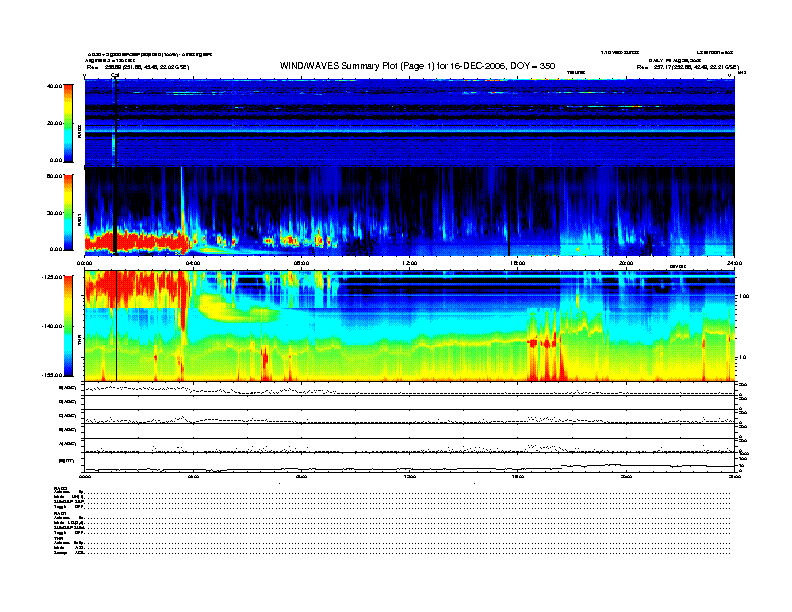
Task: Click the WIND/WAVES Summary Plot title
Action: [417, 66]
